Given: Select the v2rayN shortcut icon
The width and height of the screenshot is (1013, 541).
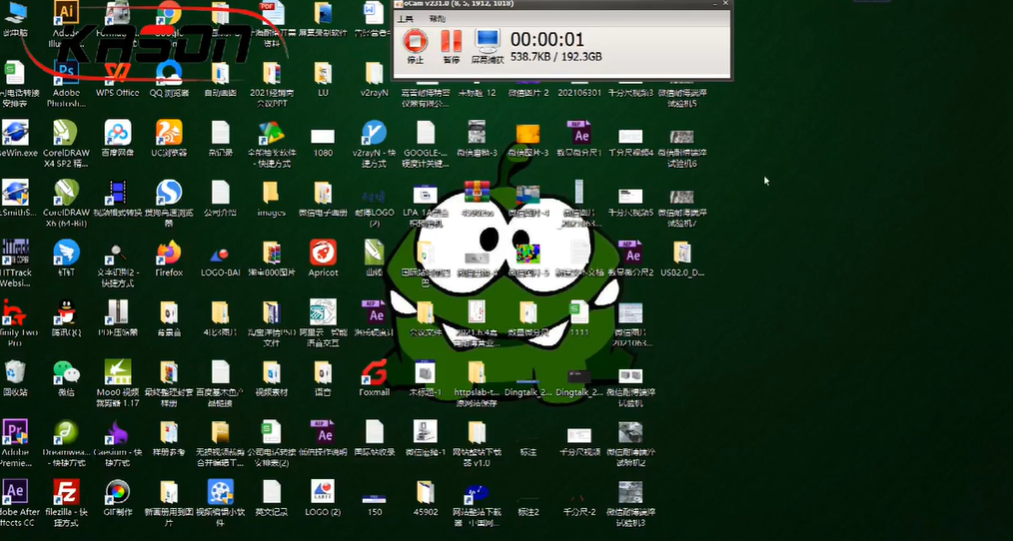Looking at the screenshot, I should click(x=374, y=133).
